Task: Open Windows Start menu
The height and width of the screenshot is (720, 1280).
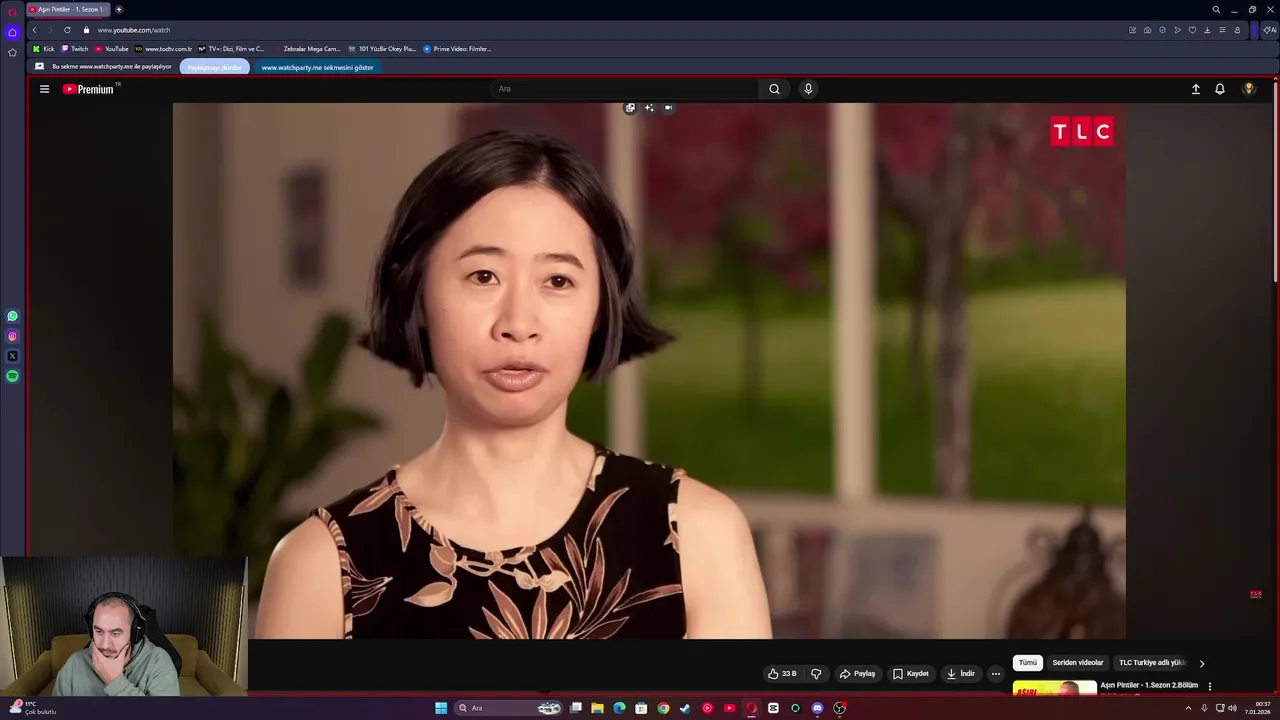Action: pyautogui.click(x=441, y=708)
